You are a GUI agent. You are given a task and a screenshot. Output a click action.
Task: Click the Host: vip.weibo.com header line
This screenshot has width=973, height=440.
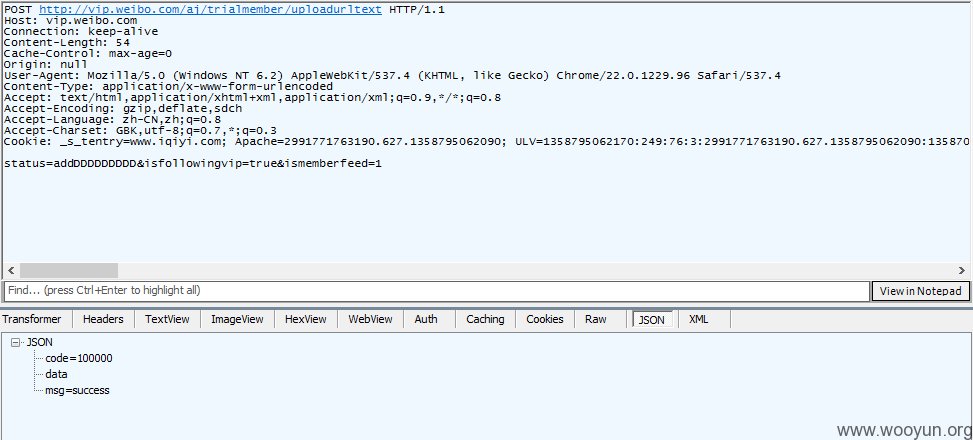pyautogui.click(x=71, y=20)
